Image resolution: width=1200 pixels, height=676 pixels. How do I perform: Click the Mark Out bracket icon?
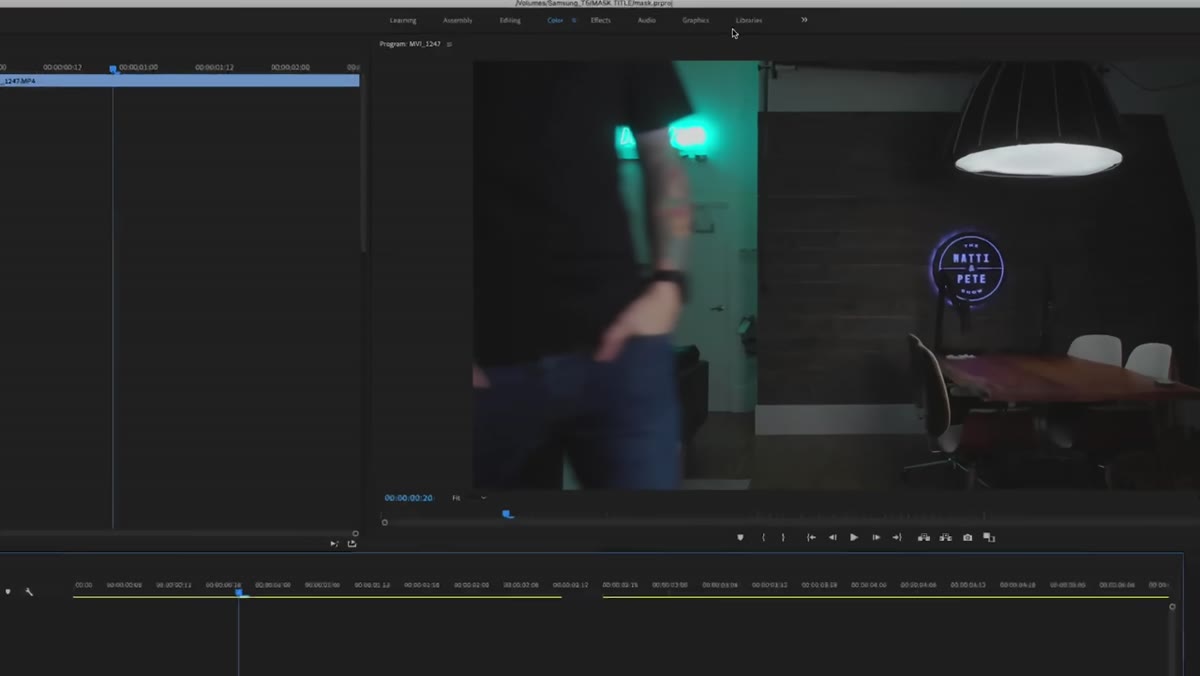(783, 537)
